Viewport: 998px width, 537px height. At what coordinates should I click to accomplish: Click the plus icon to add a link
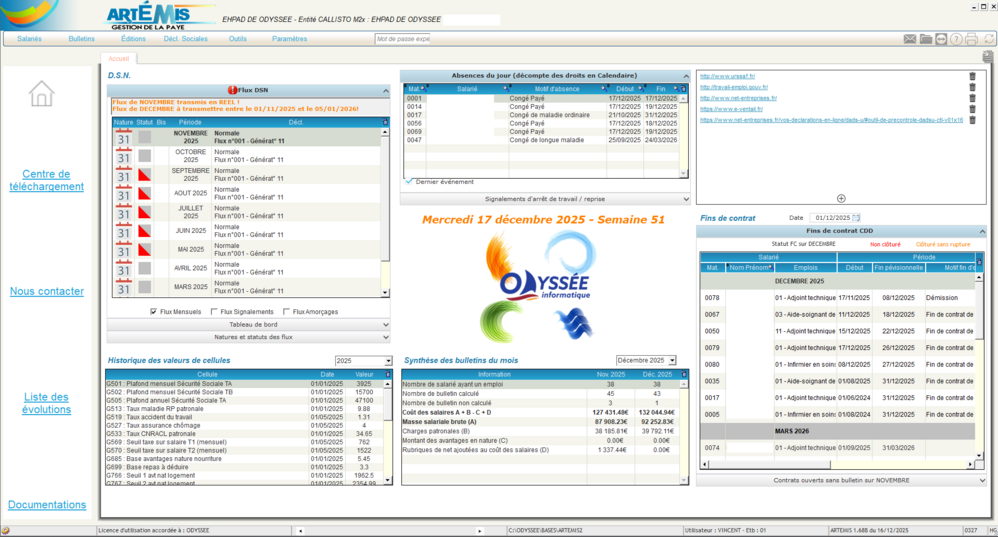[x=841, y=199]
